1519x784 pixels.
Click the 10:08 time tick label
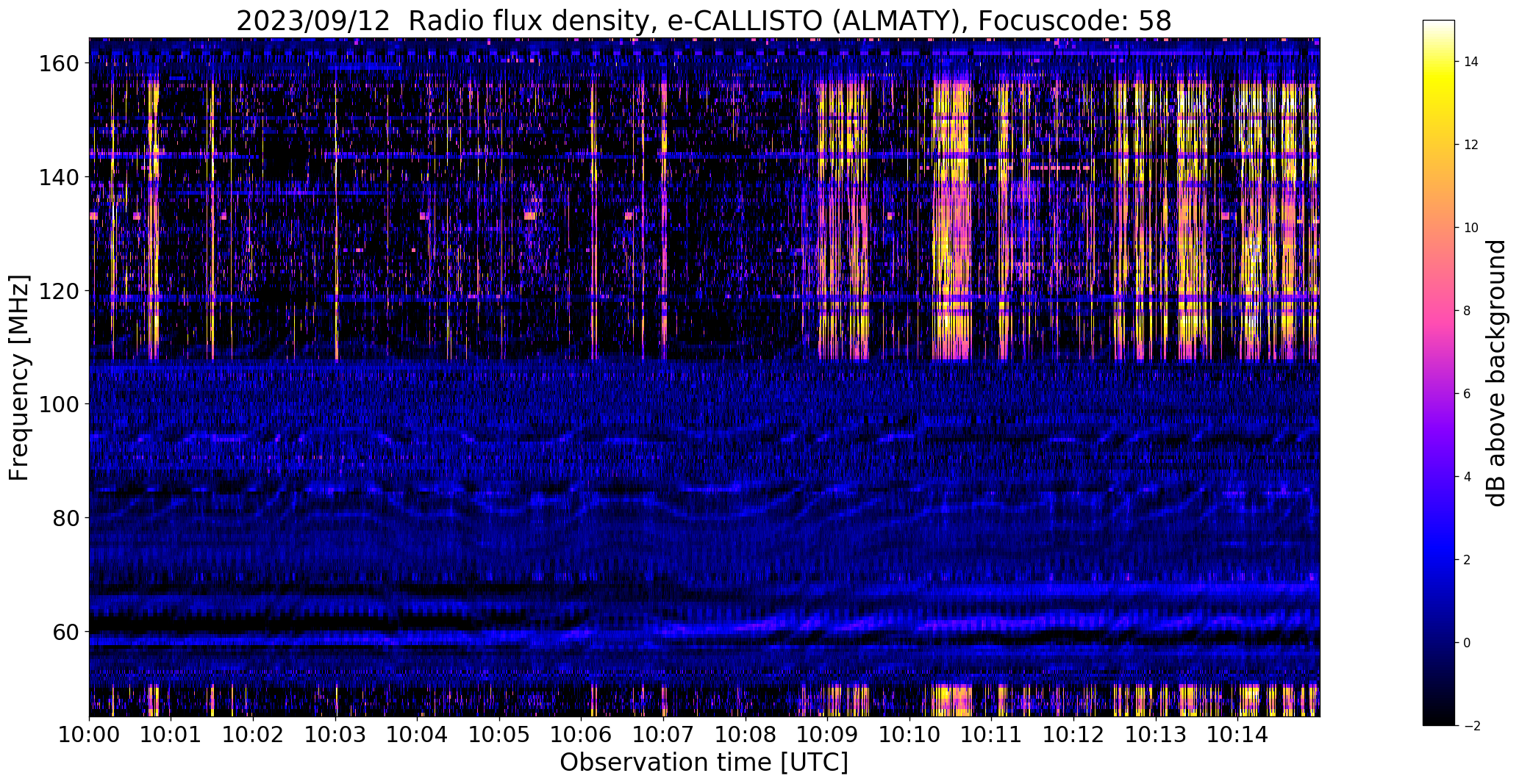tap(746, 734)
